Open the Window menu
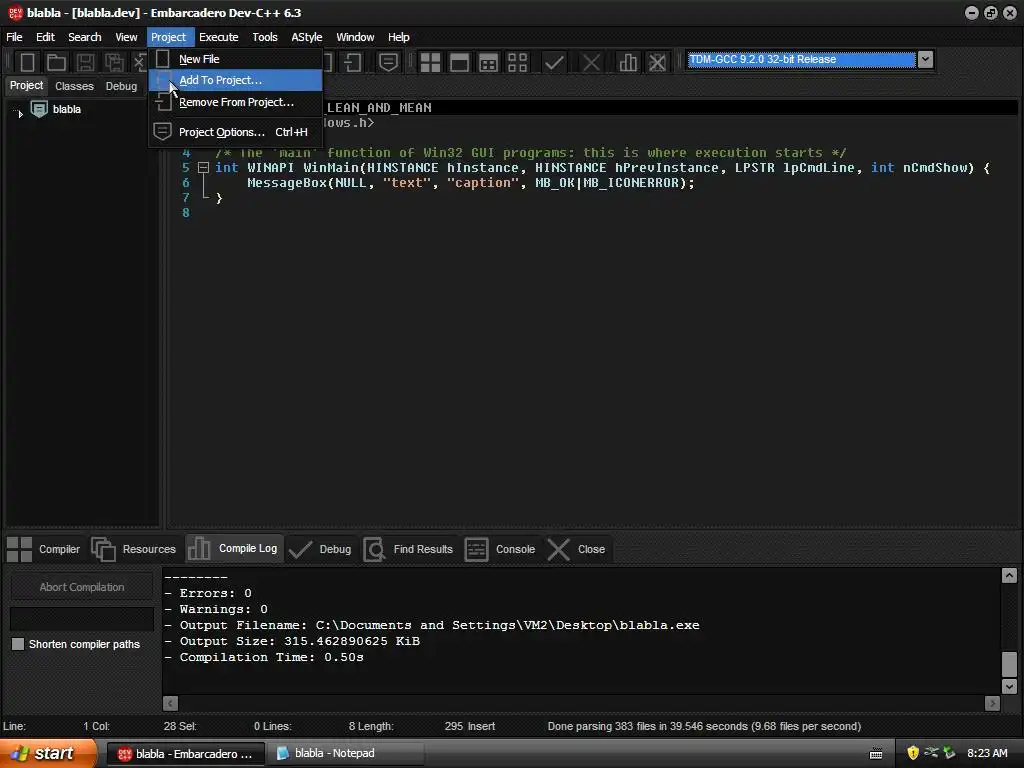The width and height of the screenshot is (1024, 768). 355,37
